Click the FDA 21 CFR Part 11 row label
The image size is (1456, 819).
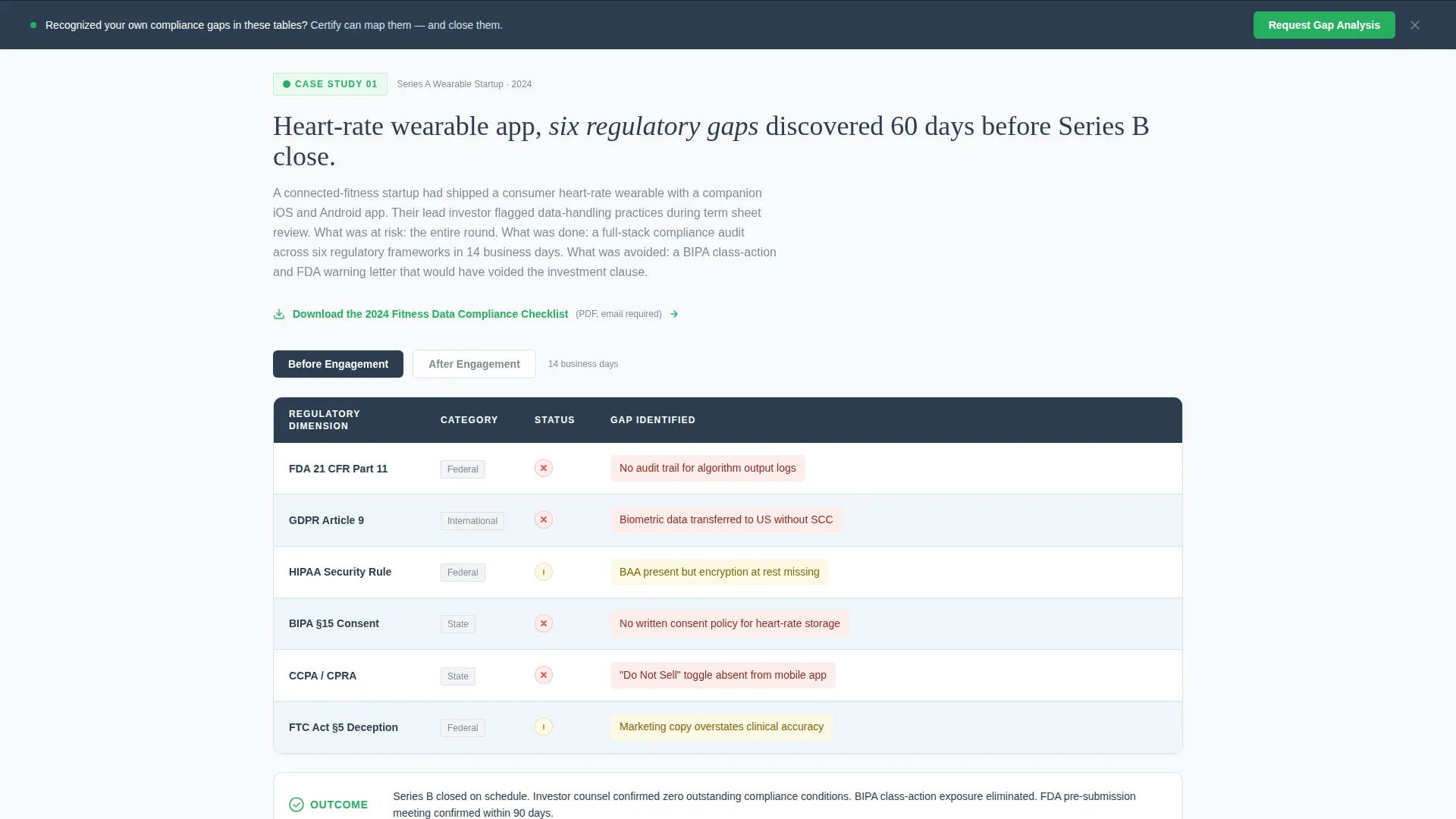(x=338, y=469)
